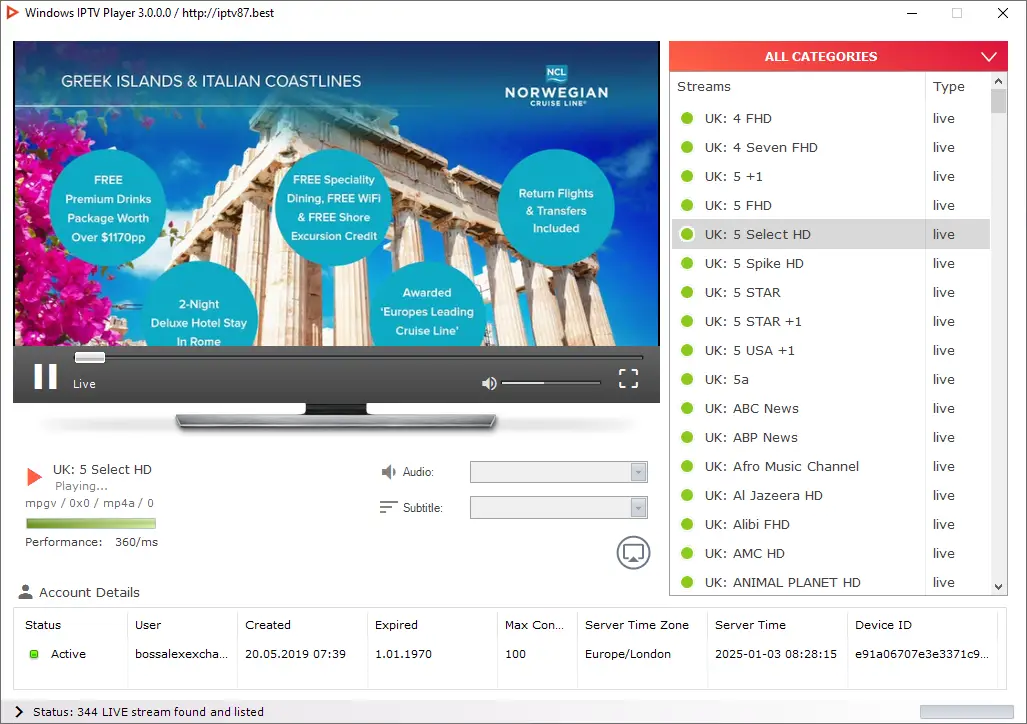This screenshot has height=724, width=1027.
Task: Click the Server Time Zone column header
Action: point(637,625)
